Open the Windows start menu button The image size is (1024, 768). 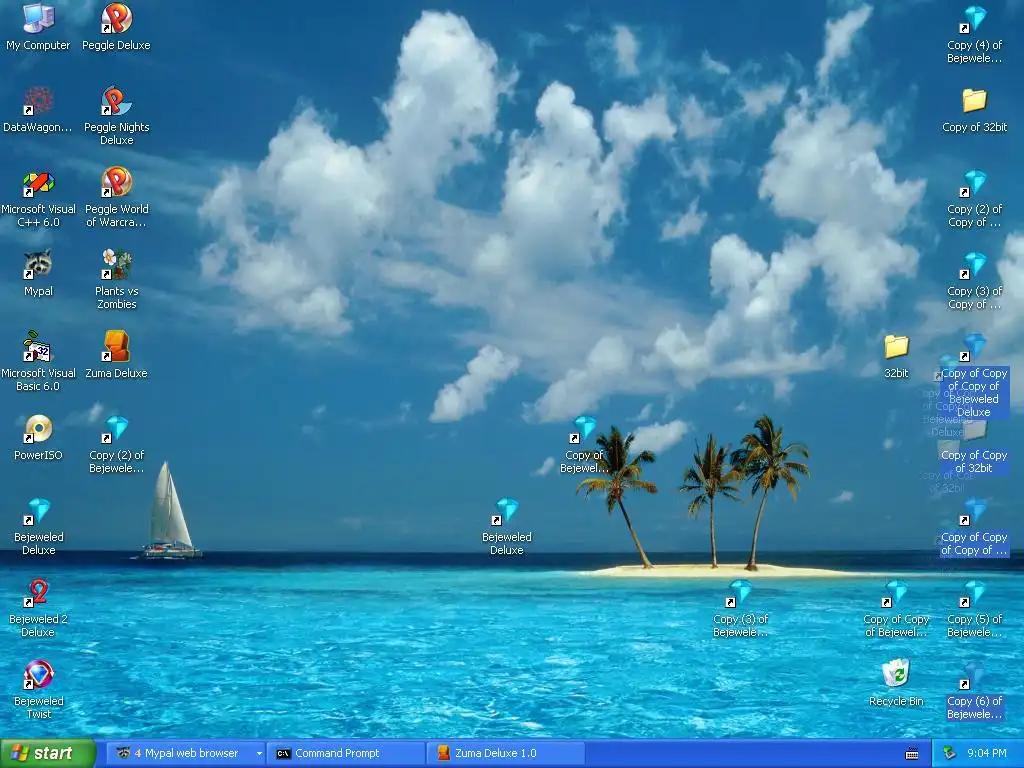pyautogui.click(x=48, y=753)
